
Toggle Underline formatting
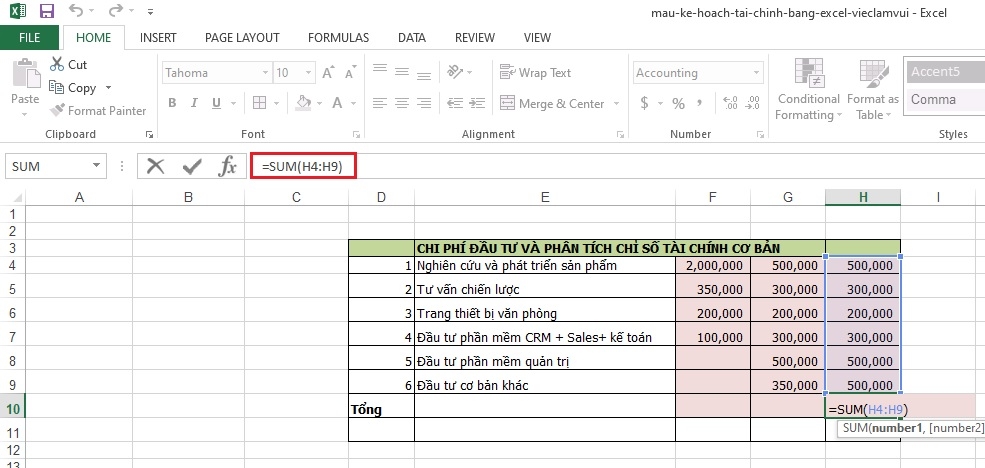216,103
